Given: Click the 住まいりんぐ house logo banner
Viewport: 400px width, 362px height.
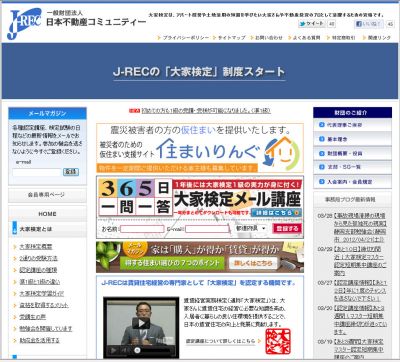Looking at the screenshot, I should point(200,148).
